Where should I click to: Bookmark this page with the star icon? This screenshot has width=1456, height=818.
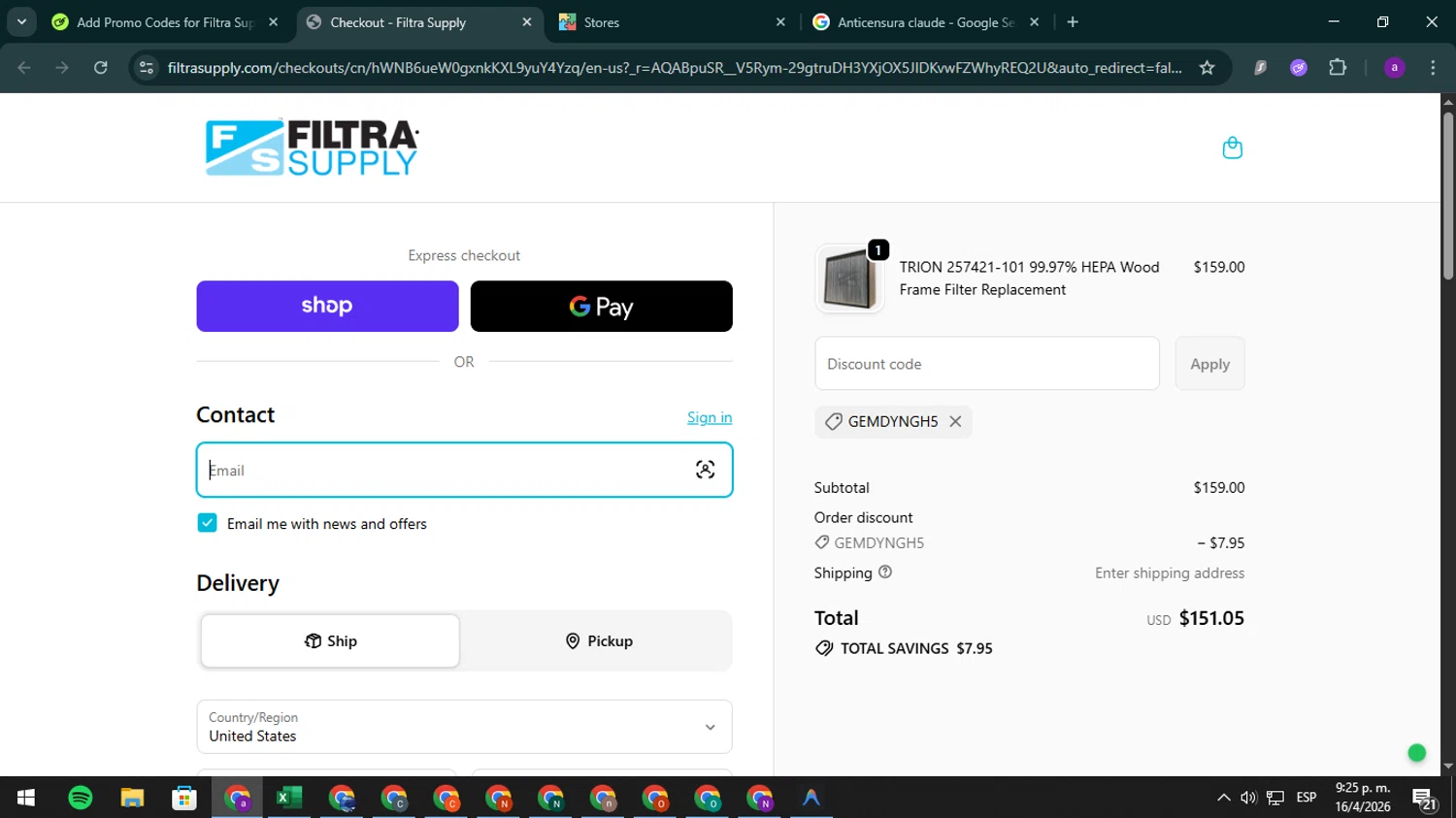(x=1207, y=68)
